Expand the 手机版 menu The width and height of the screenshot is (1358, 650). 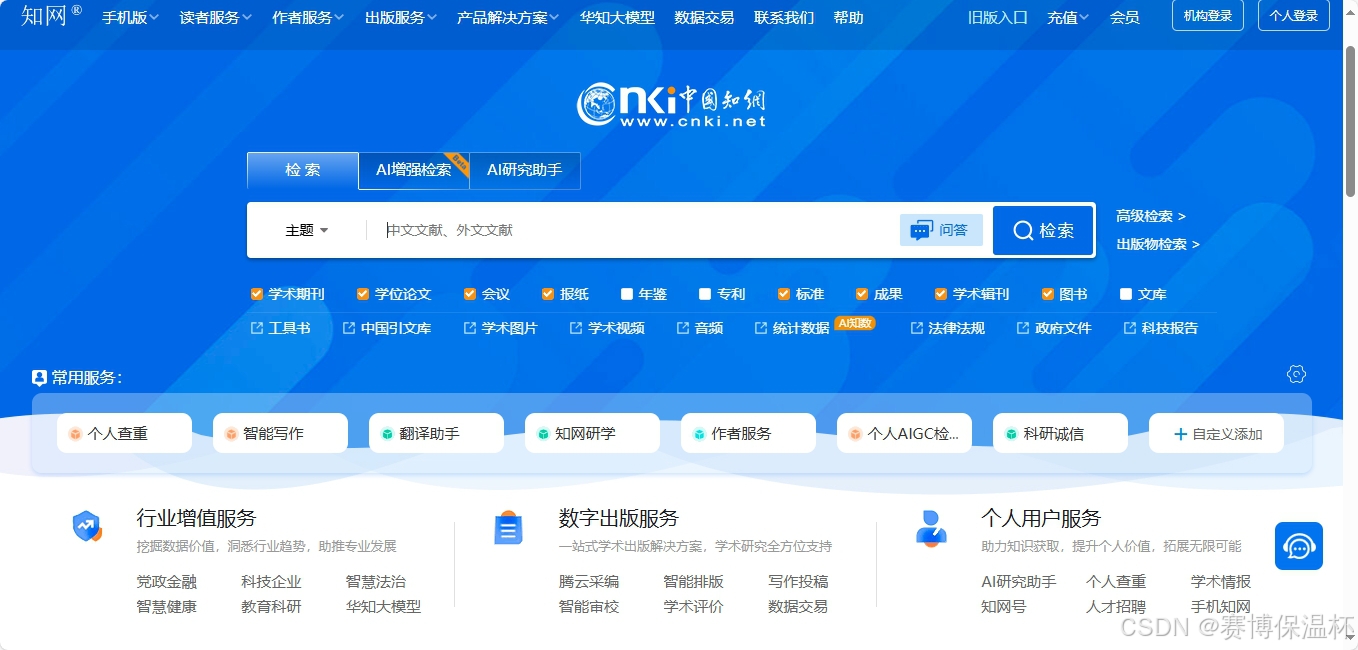tap(130, 18)
